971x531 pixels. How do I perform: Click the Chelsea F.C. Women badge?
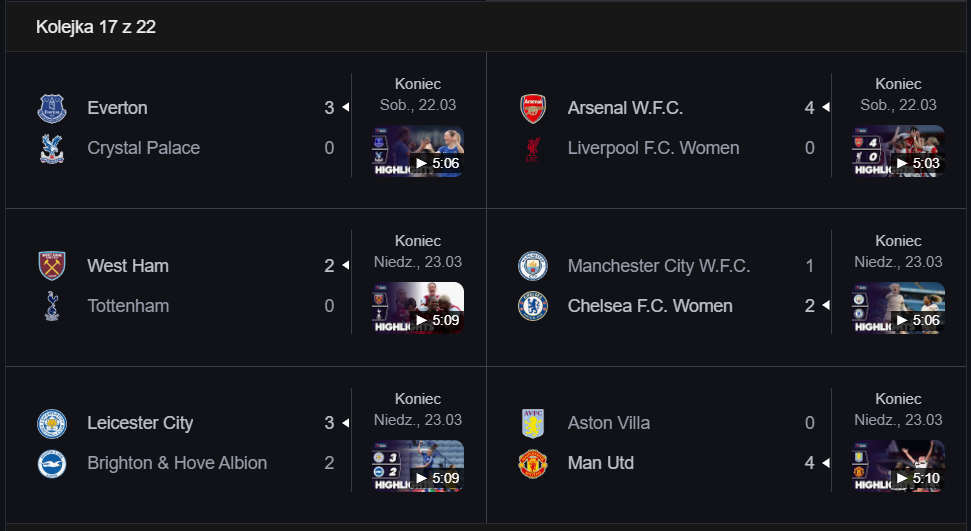pyautogui.click(x=533, y=306)
